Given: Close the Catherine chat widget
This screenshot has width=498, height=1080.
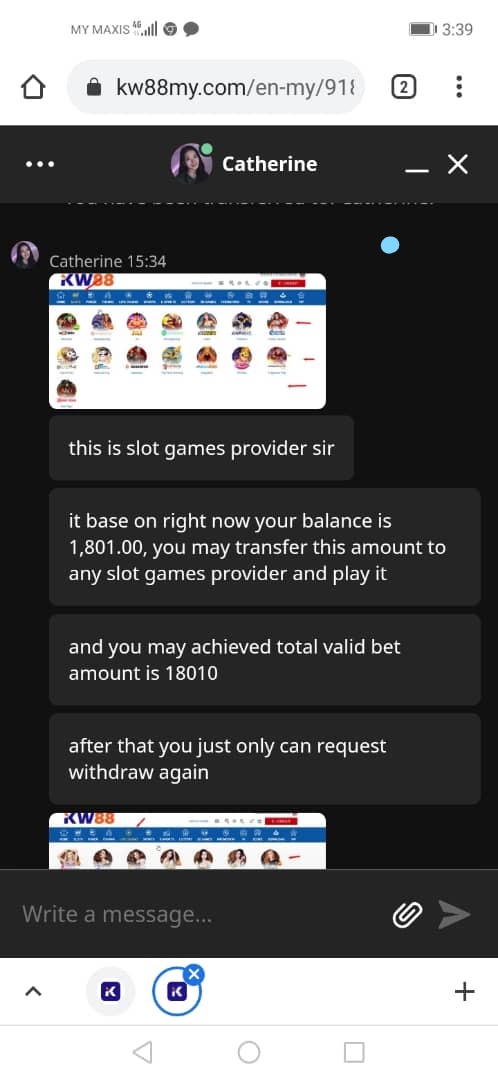Looking at the screenshot, I should click(x=458, y=164).
